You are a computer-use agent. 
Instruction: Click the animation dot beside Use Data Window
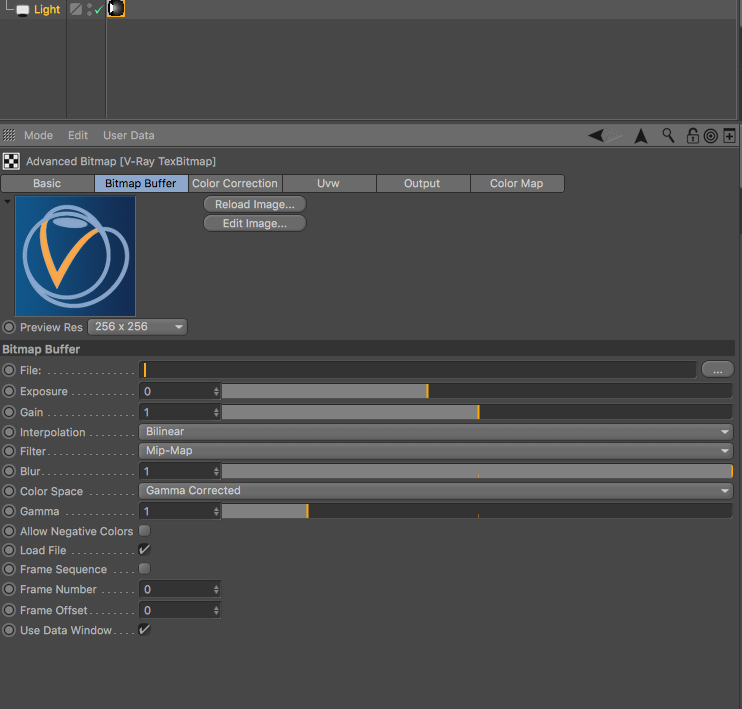tap(9, 630)
